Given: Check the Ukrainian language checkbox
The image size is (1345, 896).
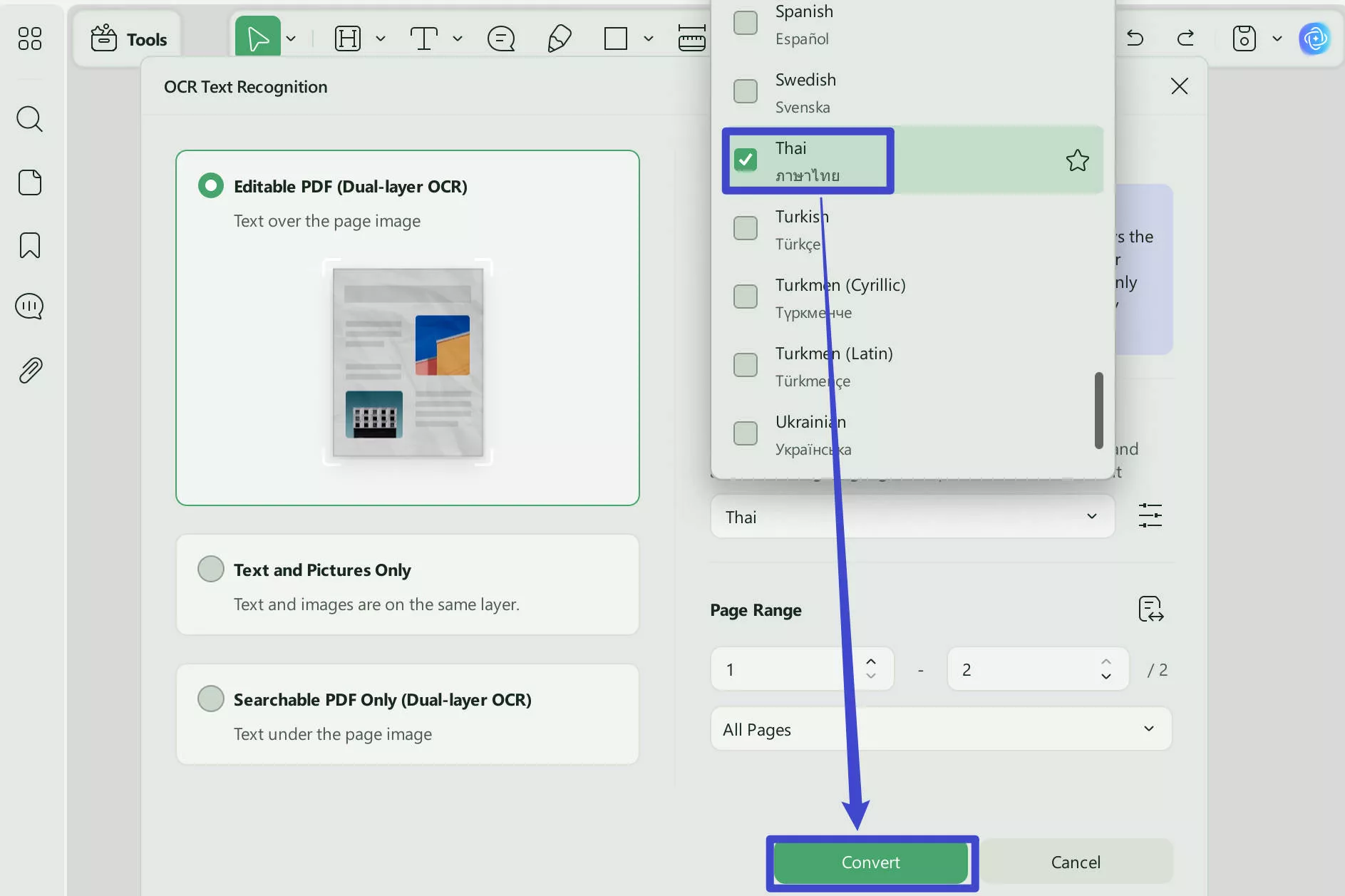Looking at the screenshot, I should coord(746,433).
